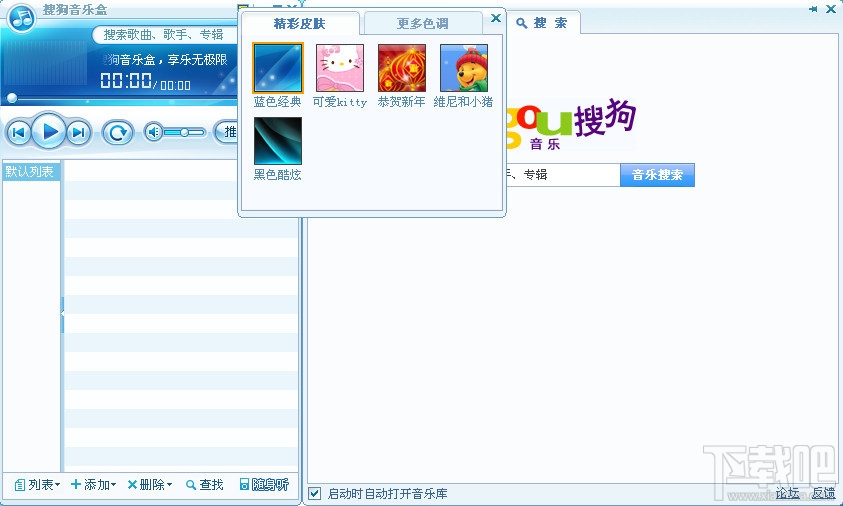Switch to the 更多色调 tab
Image resolution: width=843 pixels, height=506 pixels.
[423, 24]
